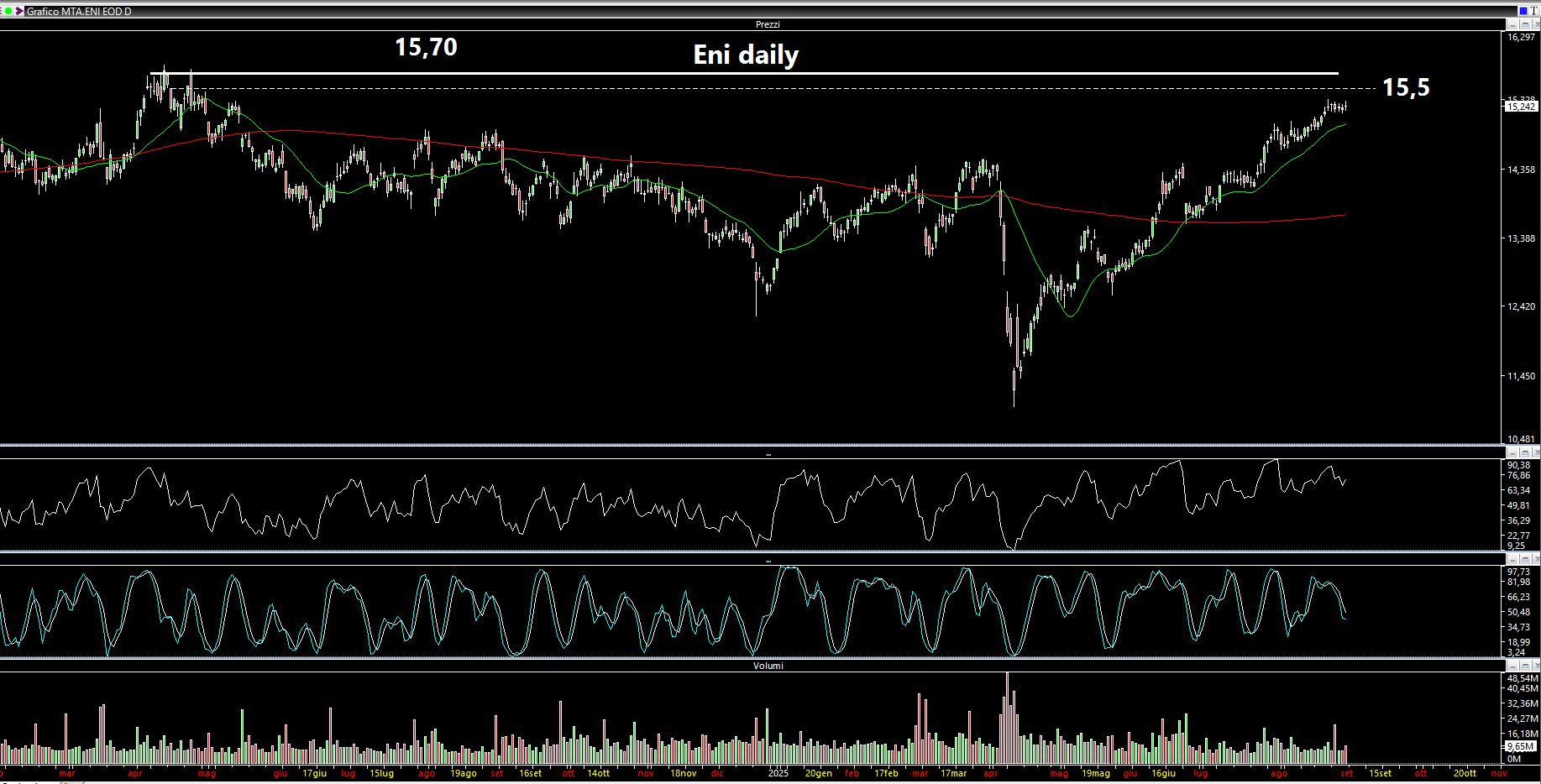Click the '17feb' date axis label

(x=886, y=773)
